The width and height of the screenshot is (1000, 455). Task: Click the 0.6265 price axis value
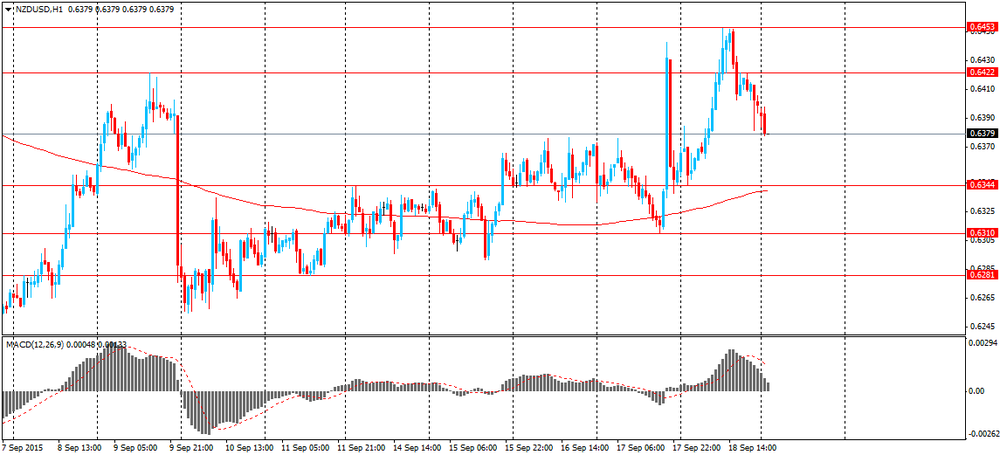(x=979, y=298)
